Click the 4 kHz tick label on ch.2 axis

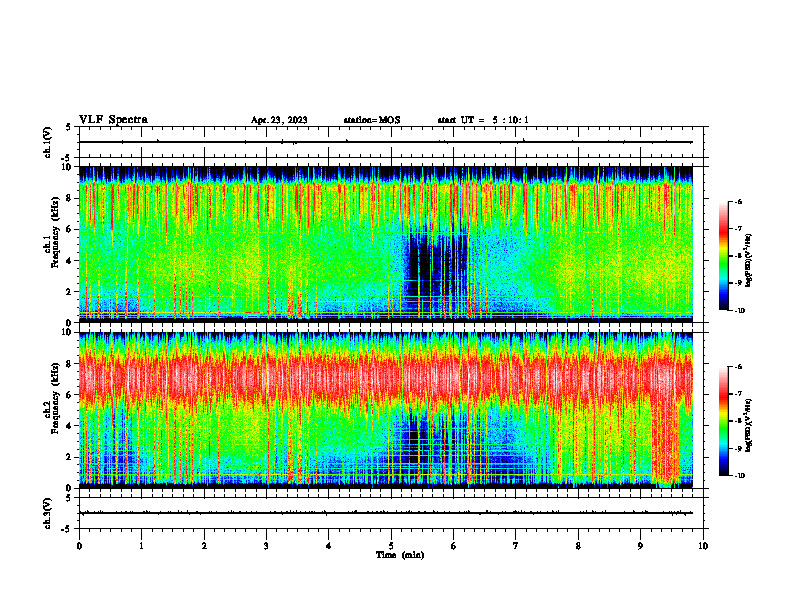click(x=70, y=426)
